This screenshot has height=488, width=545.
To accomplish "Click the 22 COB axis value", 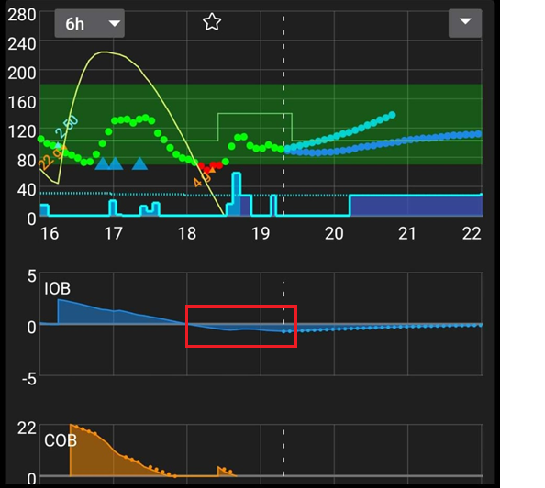I will (26, 428).
